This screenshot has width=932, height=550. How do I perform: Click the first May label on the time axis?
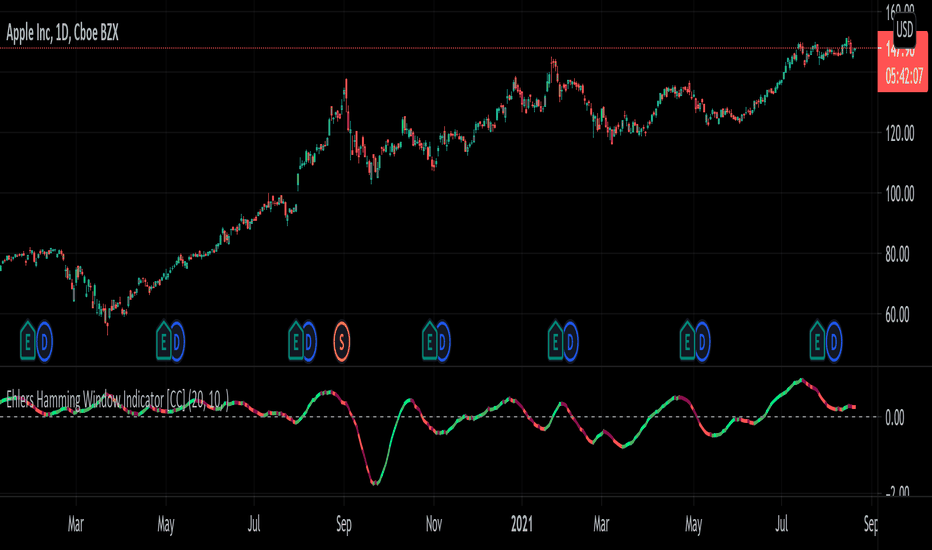[x=166, y=524]
